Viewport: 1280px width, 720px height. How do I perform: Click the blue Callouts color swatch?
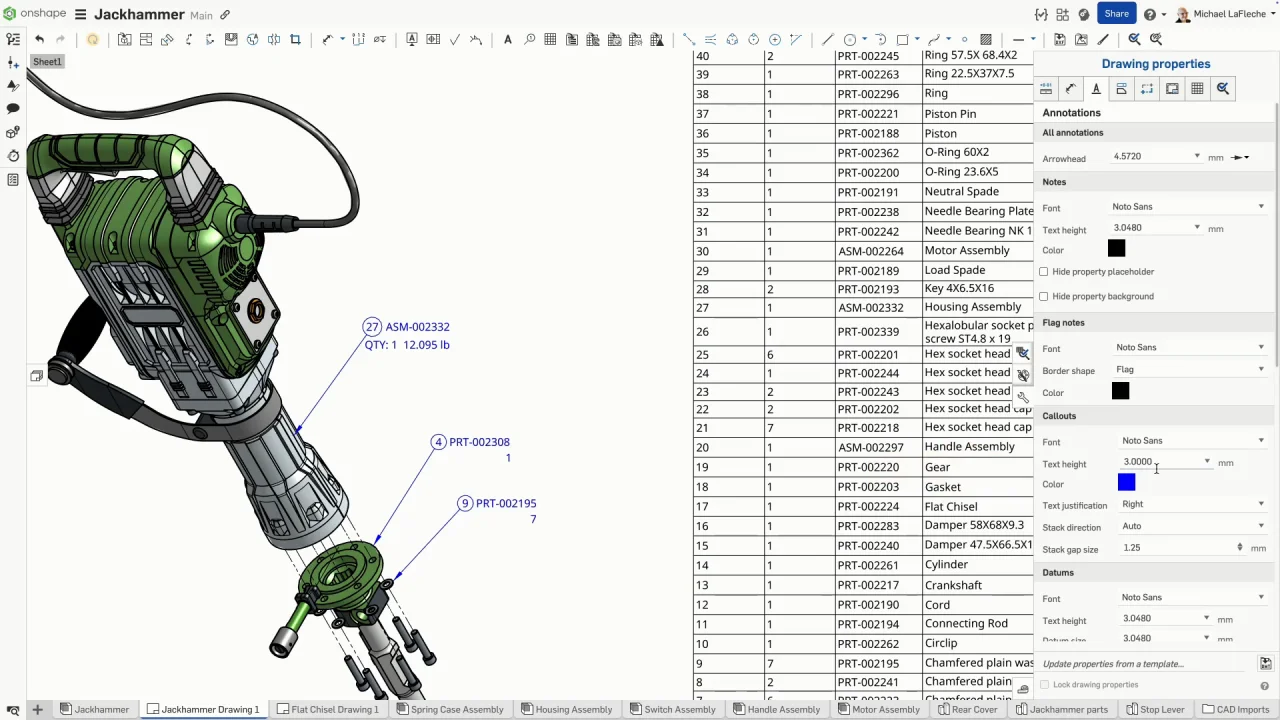click(1126, 483)
